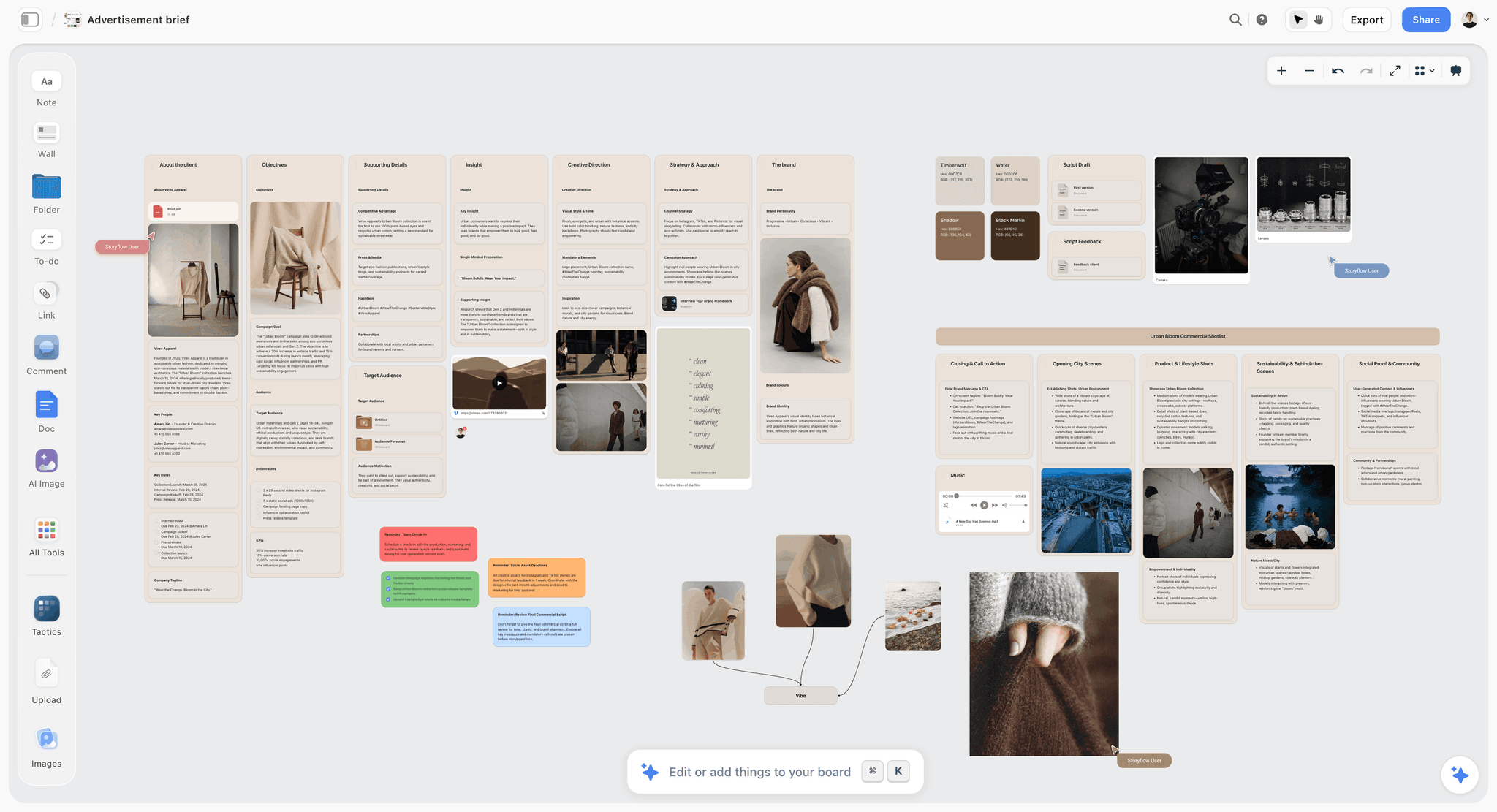Play the embedded Vimeo video
The image size is (1497, 812).
click(x=499, y=382)
